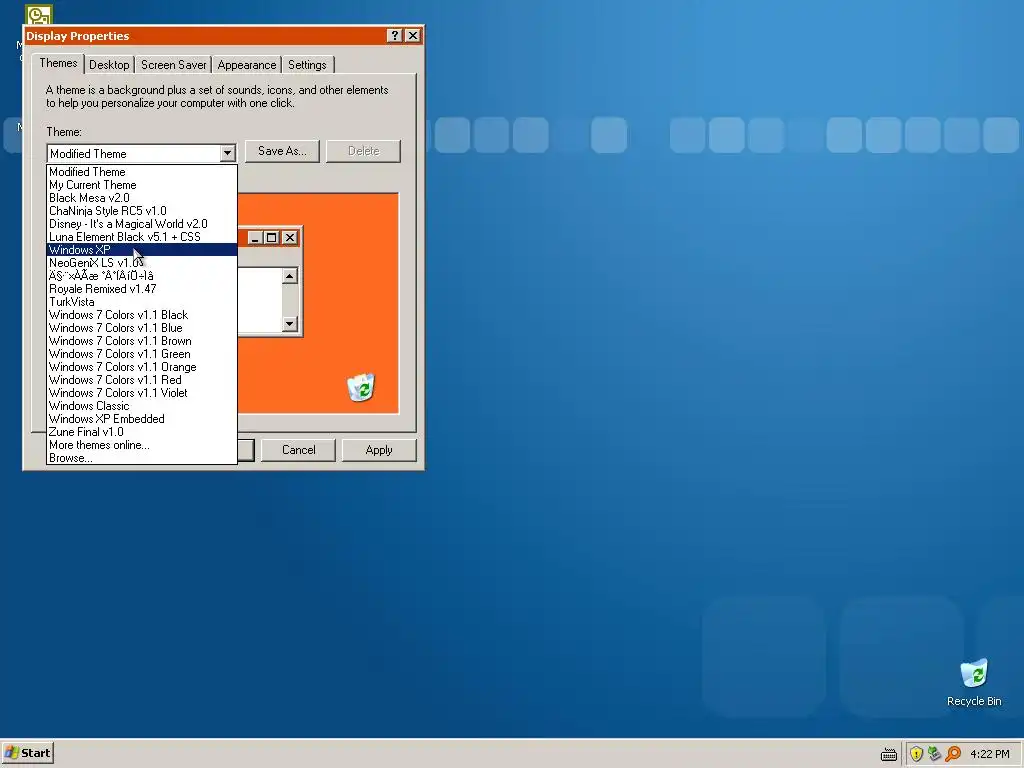Click the Apply button
This screenshot has height=768, width=1024.
(x=379, y=450)
